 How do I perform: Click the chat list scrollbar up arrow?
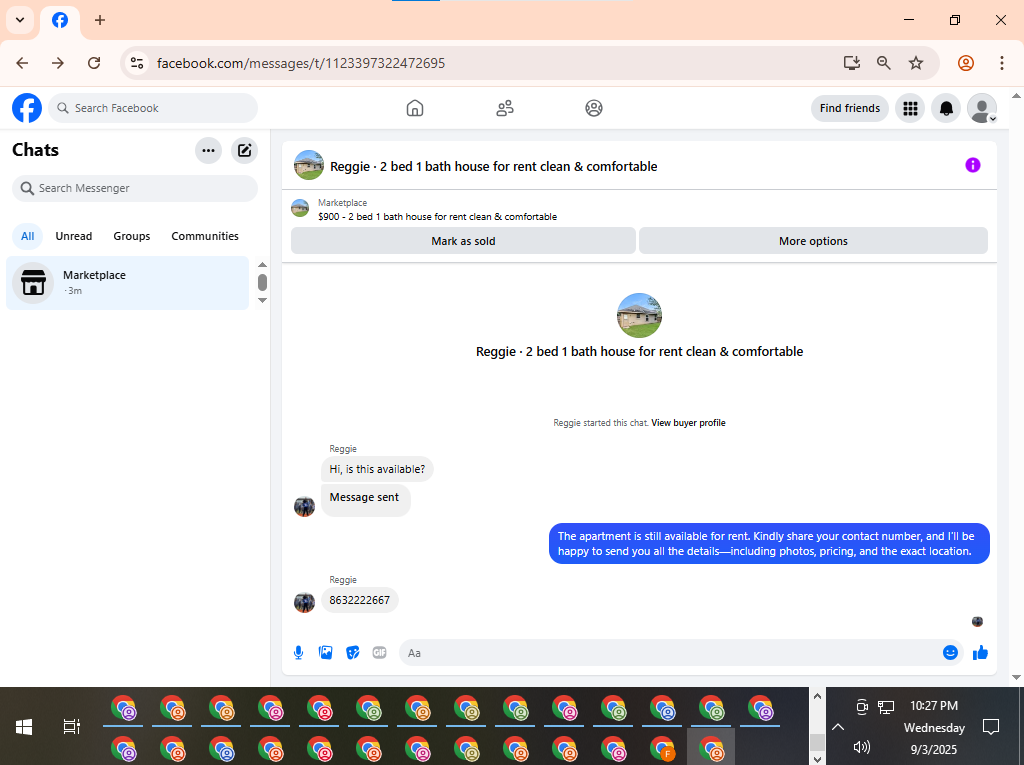[263, 265]
